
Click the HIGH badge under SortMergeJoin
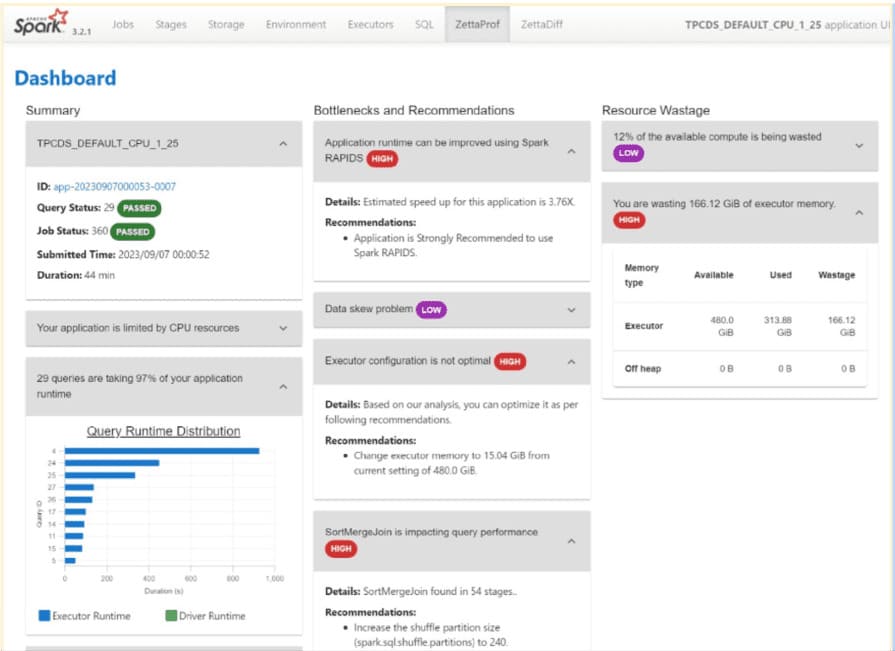click(x=341, y=549)
